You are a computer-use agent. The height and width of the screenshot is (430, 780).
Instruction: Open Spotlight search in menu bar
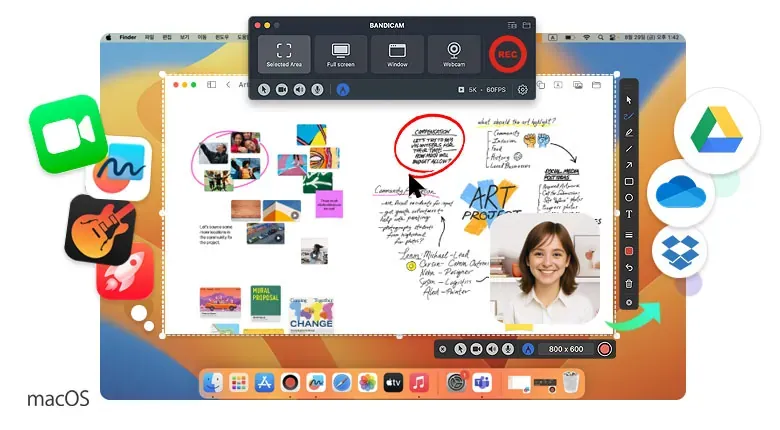600,37
